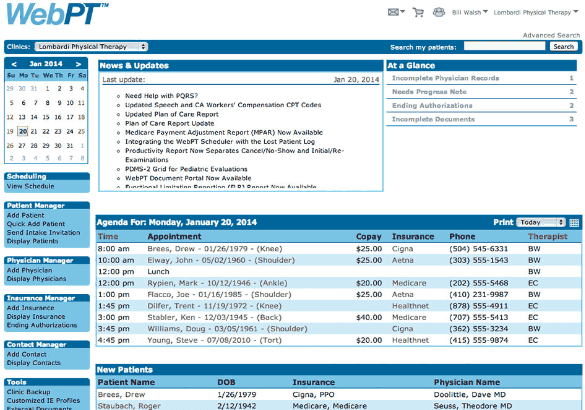This screenshot has height=410, width=585.
Task: Open Display Patients link
Action: [32, 241]
